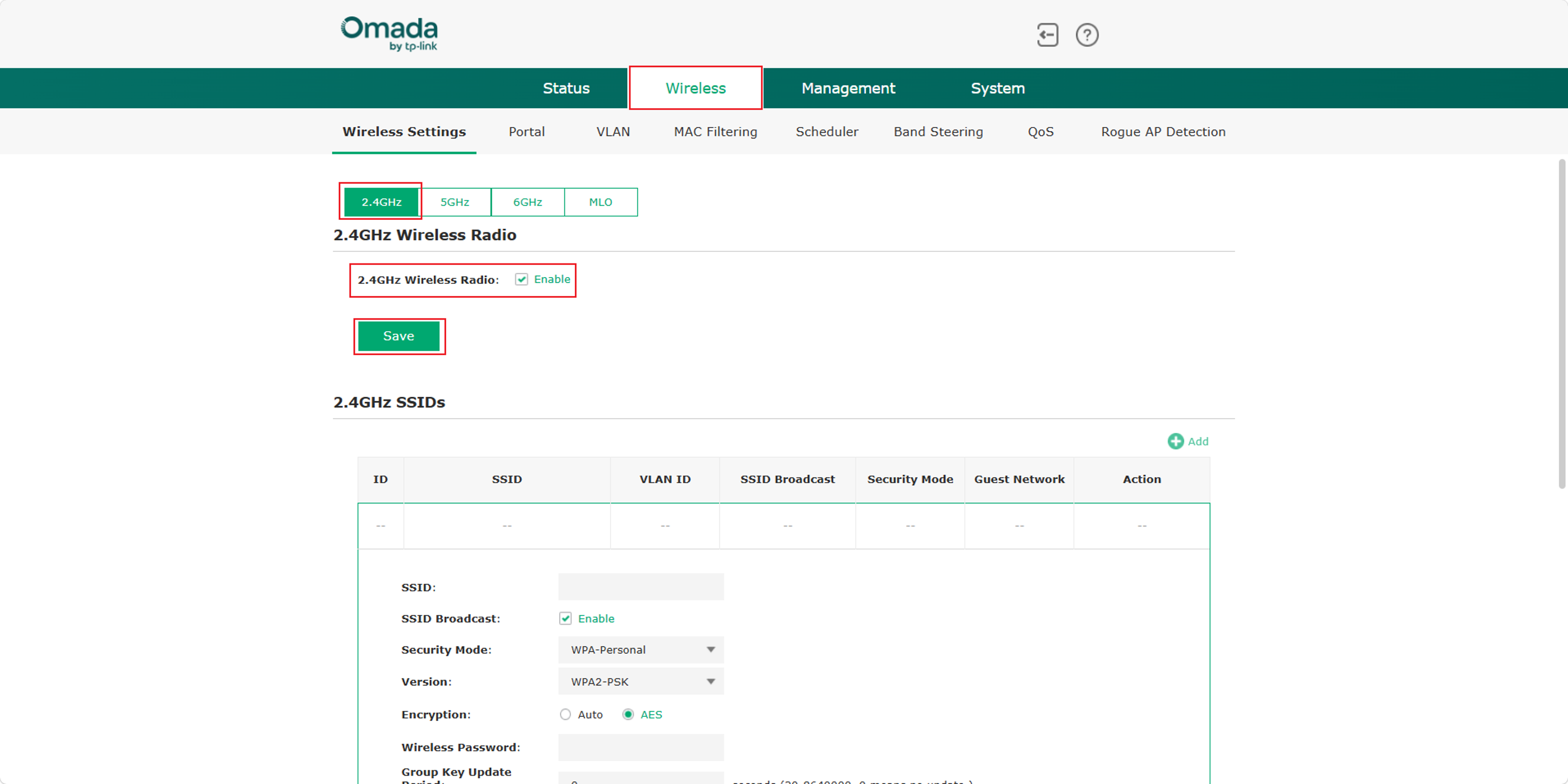The width and height of the screenshot is (1568, 784).
Task: Click the Enable label beside 2.4GHz Wireless Radio
Action: coord(552,279)
